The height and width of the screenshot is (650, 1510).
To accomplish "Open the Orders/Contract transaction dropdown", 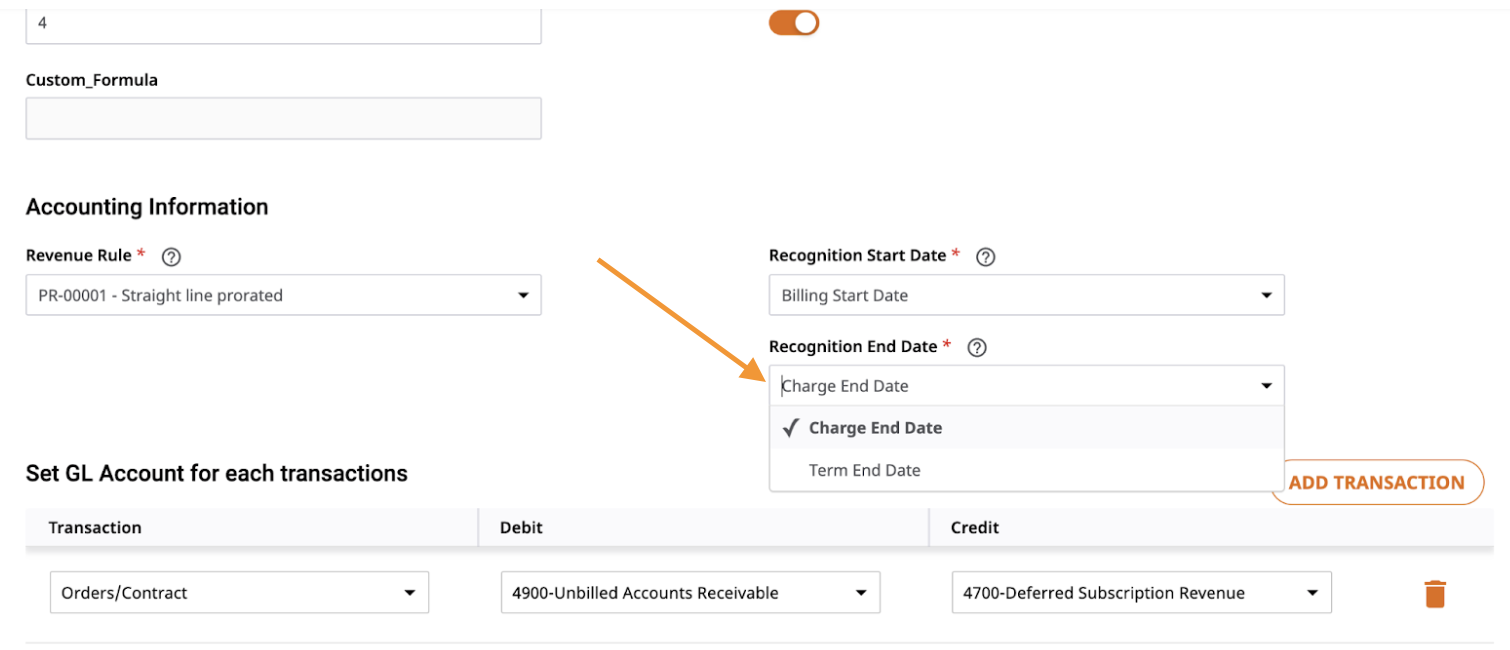I will coord(239,593).
